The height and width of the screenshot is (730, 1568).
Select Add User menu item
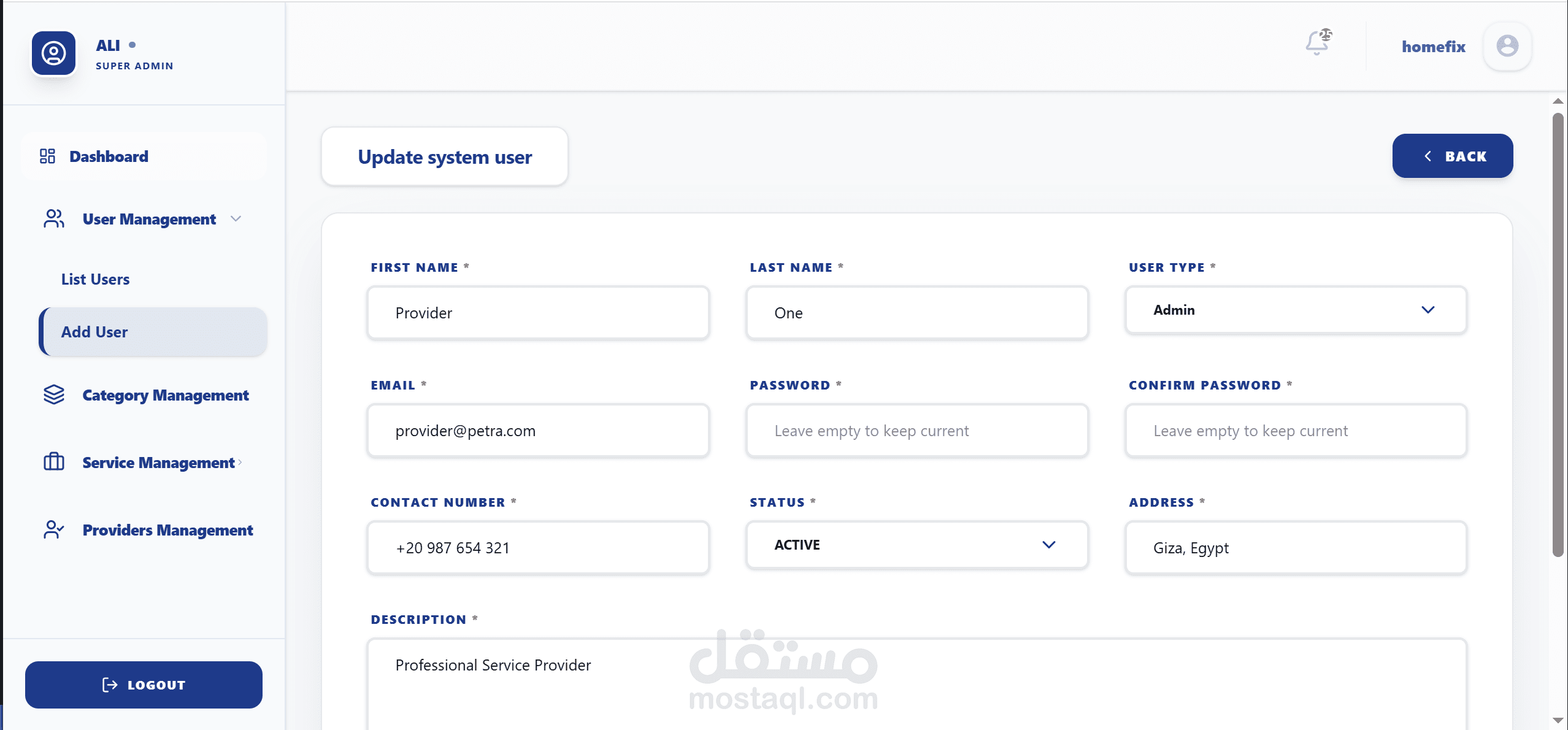click(153, 332)
